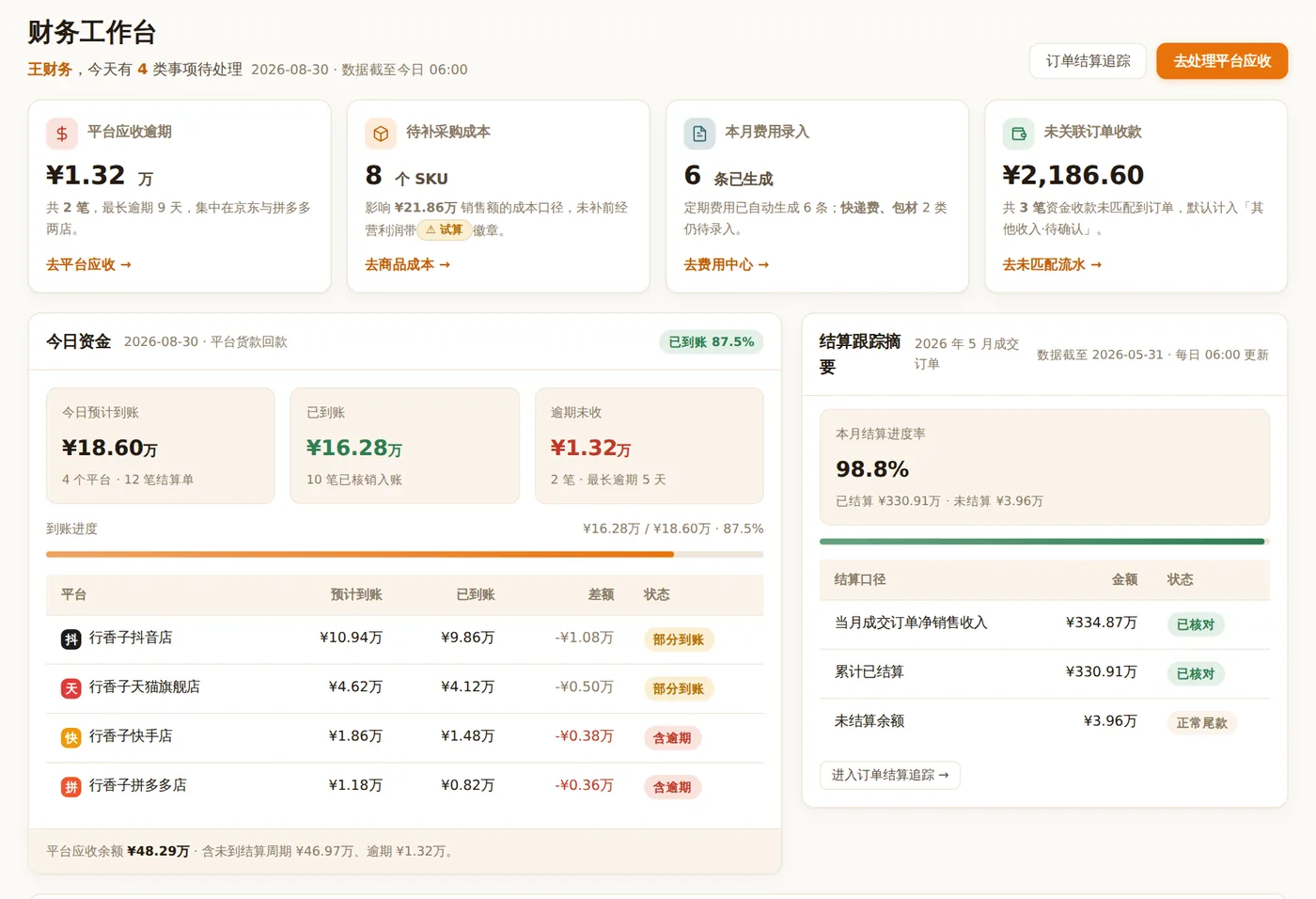Image resolution: width=1316 pixels, height=899 pixels.
Task: Select the 行香子快手店 row name
Action: click(131, 735)
